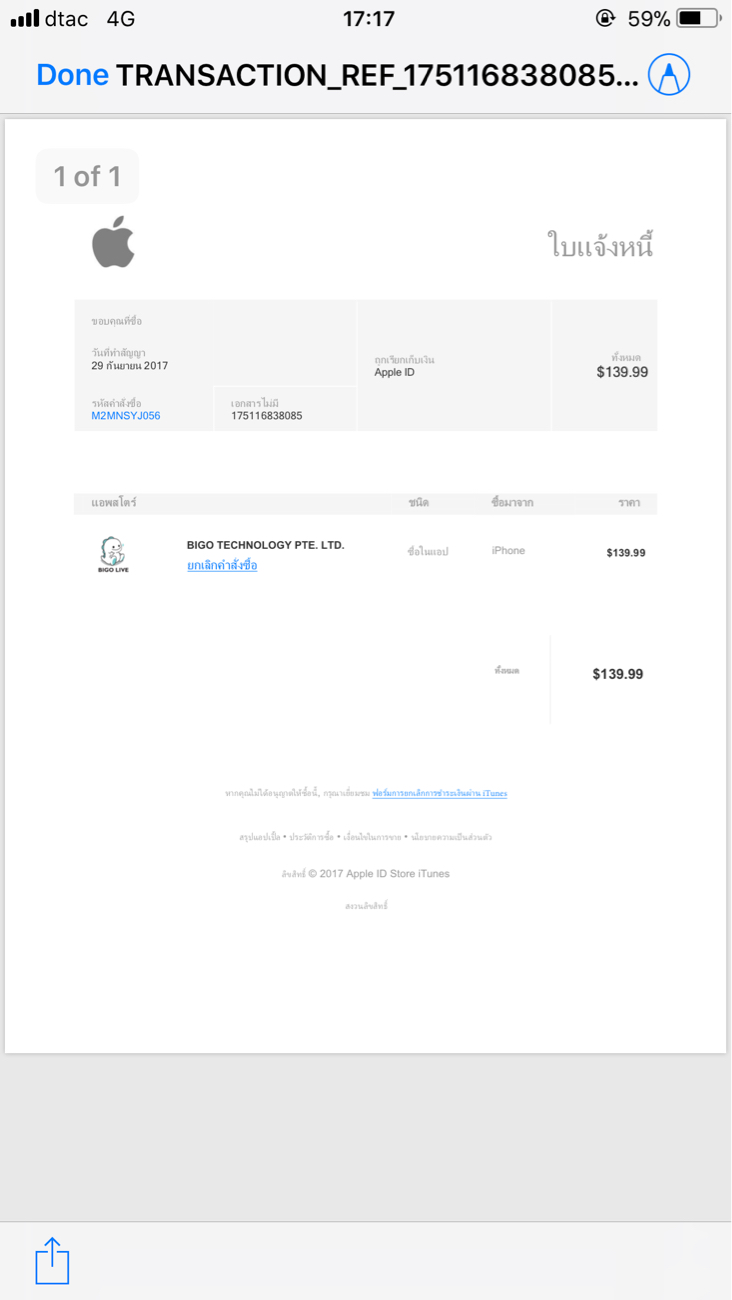Screen dimensions: 732x1300
Task: Open the iTunes payment cancellation form link
Action: 439,793
